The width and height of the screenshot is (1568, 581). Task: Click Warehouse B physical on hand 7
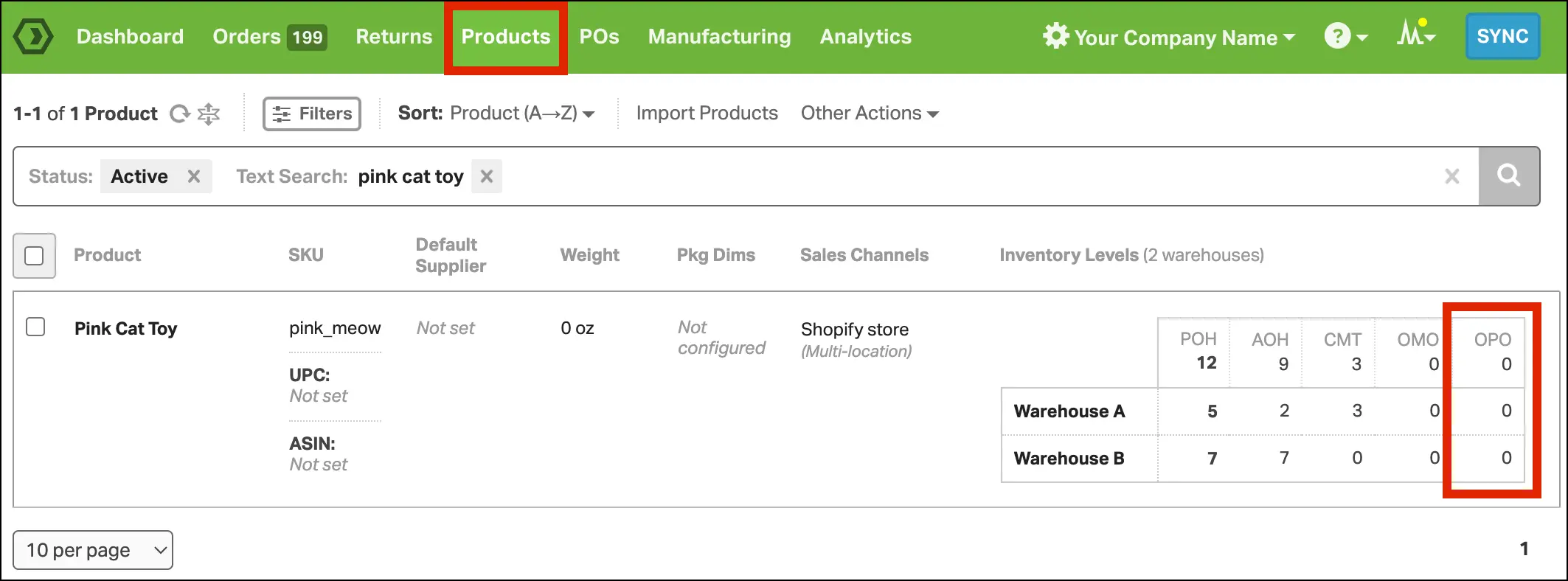coord(1212,459)
